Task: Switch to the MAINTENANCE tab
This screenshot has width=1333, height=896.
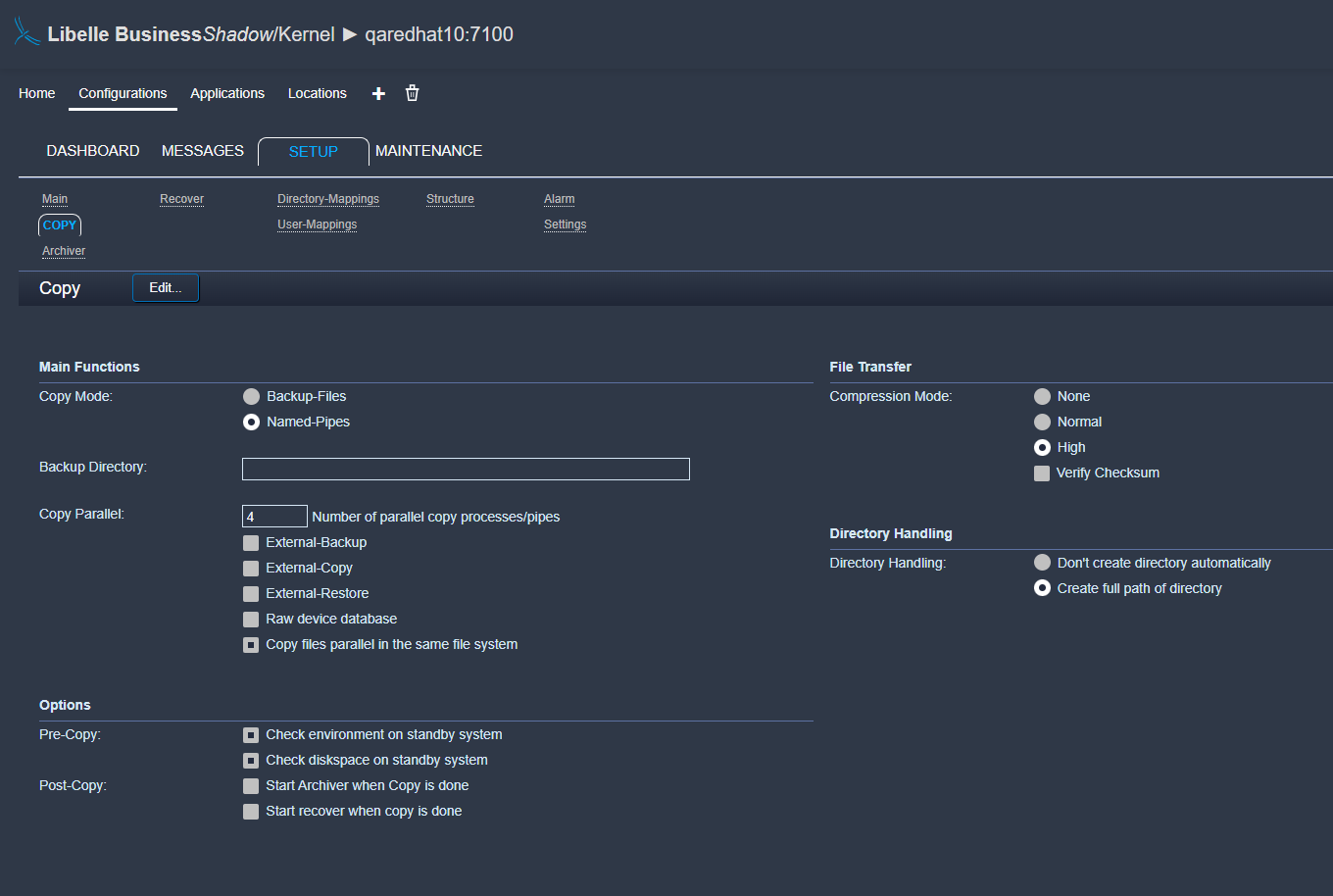Action: [428, 151]
